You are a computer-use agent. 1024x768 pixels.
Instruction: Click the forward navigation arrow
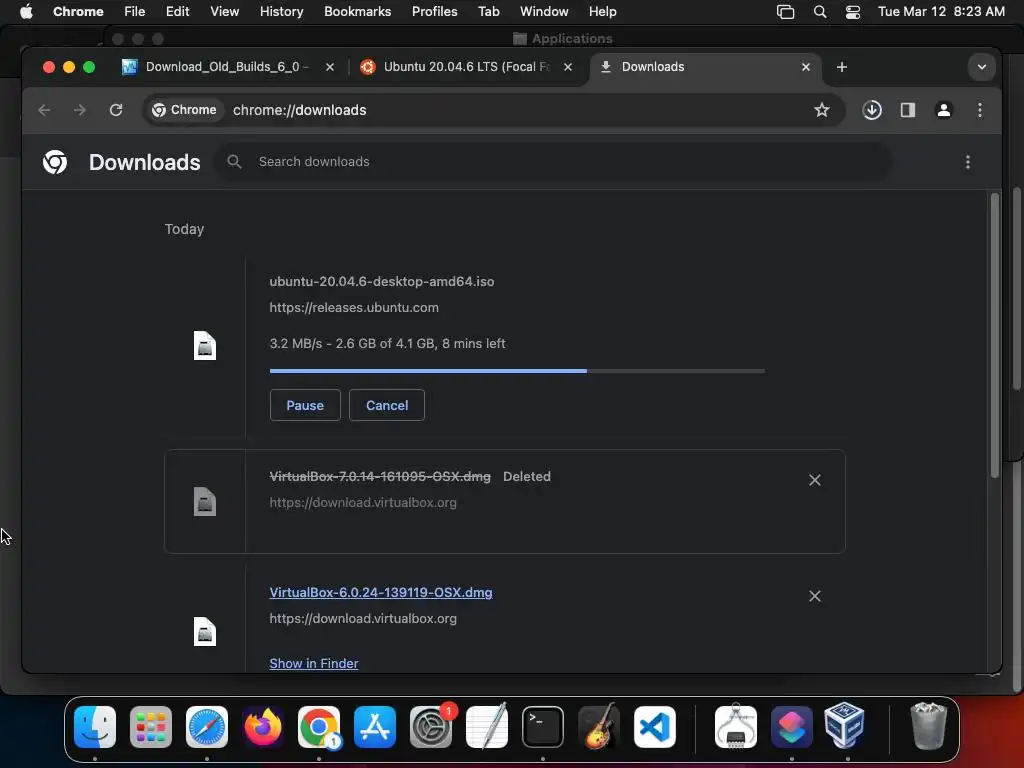pyautogui.click(x=80, y=110)
